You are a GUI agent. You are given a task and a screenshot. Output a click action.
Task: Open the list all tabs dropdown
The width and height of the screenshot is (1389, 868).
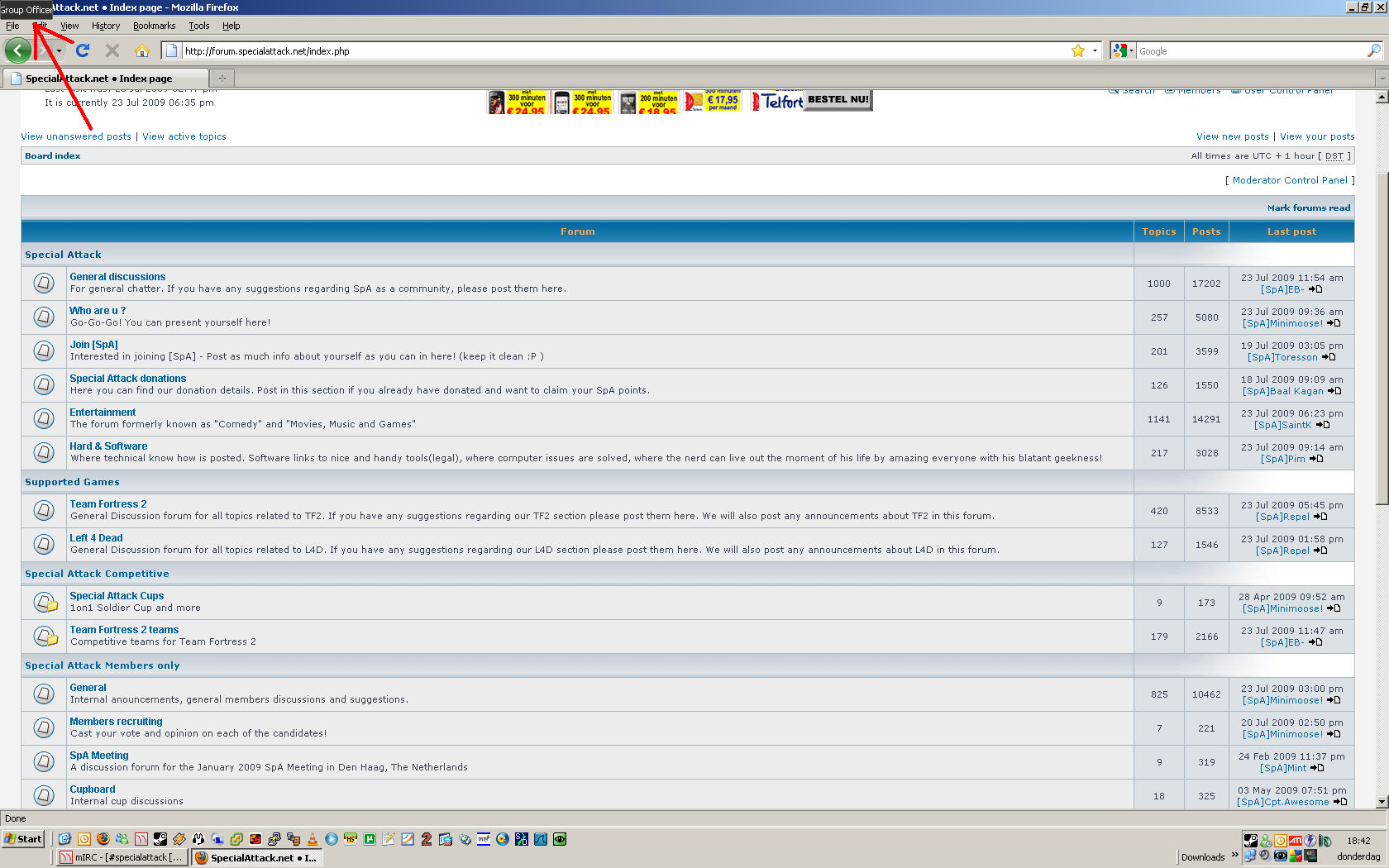(x=1382, y=79)
